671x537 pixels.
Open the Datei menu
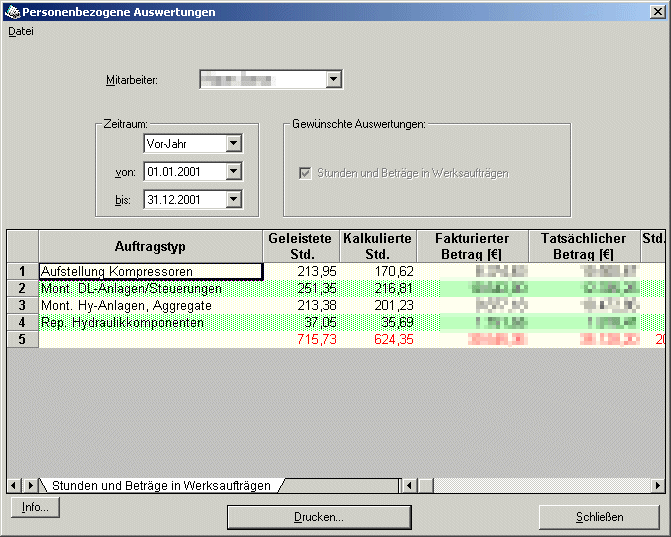[x=21, y=31]
